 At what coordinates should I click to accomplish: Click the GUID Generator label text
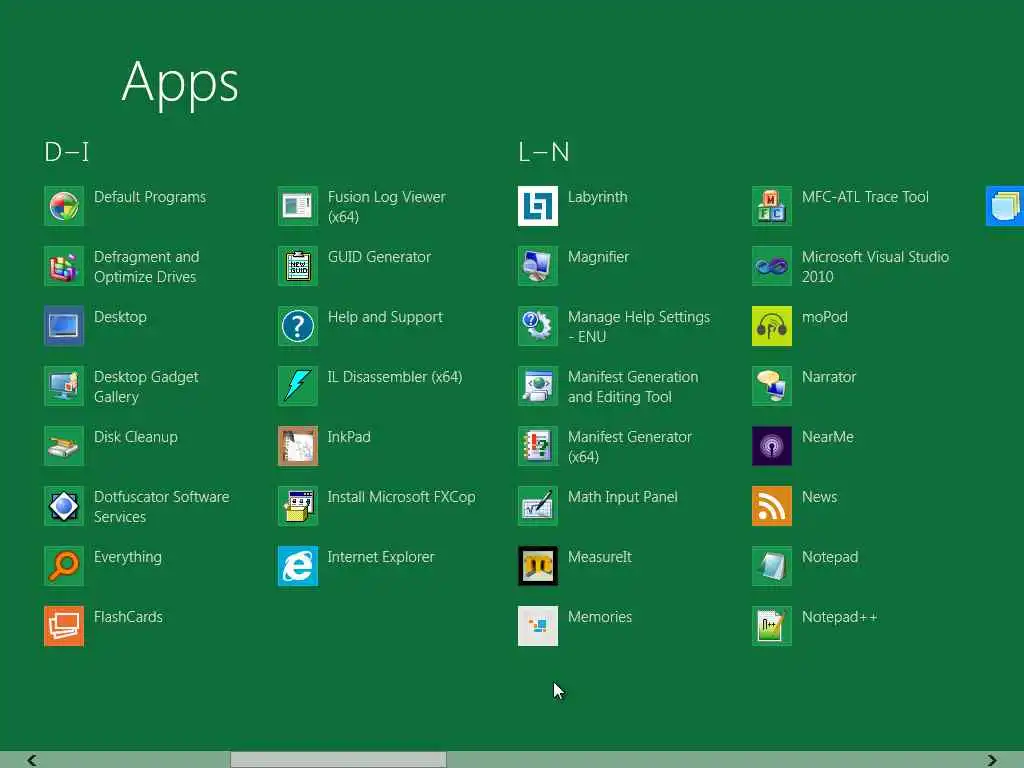pos(379,257)
